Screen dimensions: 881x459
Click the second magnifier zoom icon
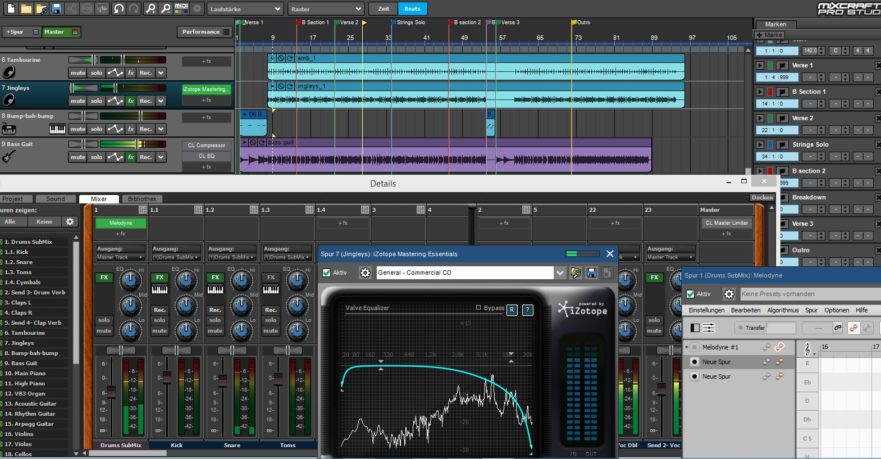166,8
